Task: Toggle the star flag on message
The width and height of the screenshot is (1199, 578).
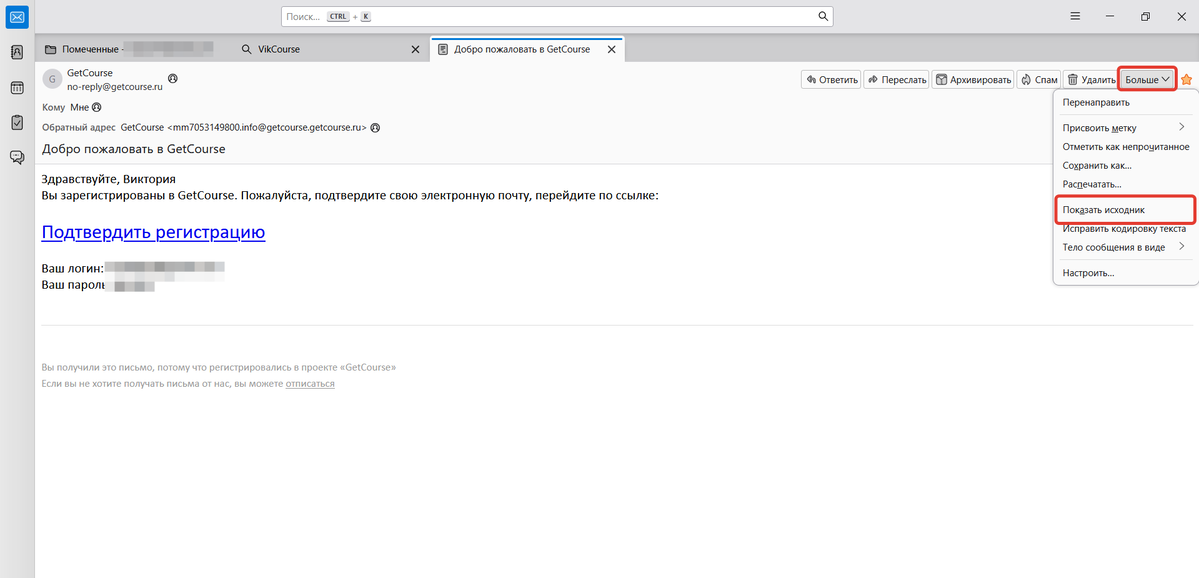Action: click(x=1187, y=80)
